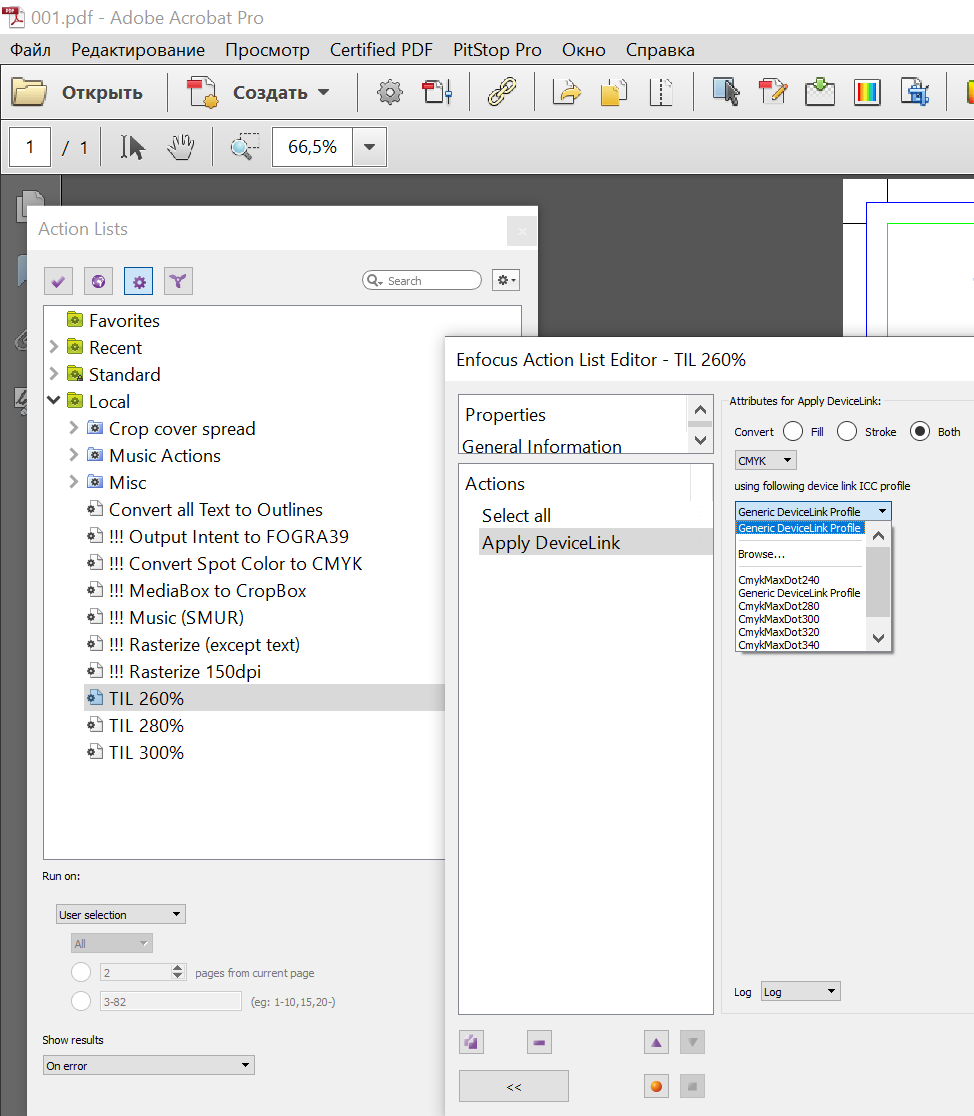Click the Hand tool icon
The width and height of the screenshot is (974, 1116).
tap(180, 148)
